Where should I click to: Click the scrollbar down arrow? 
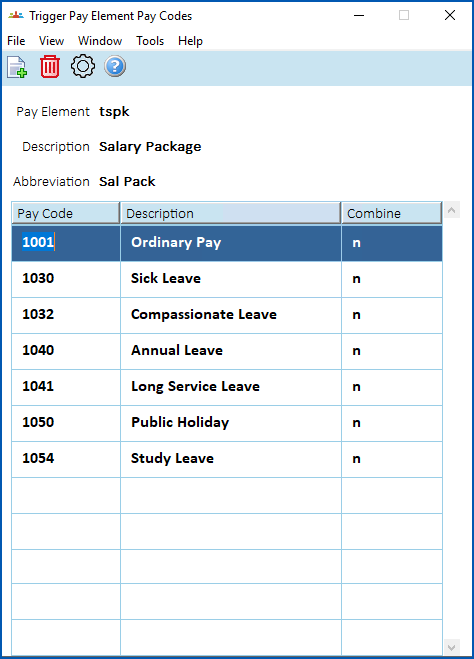click(x=452, y=647)
